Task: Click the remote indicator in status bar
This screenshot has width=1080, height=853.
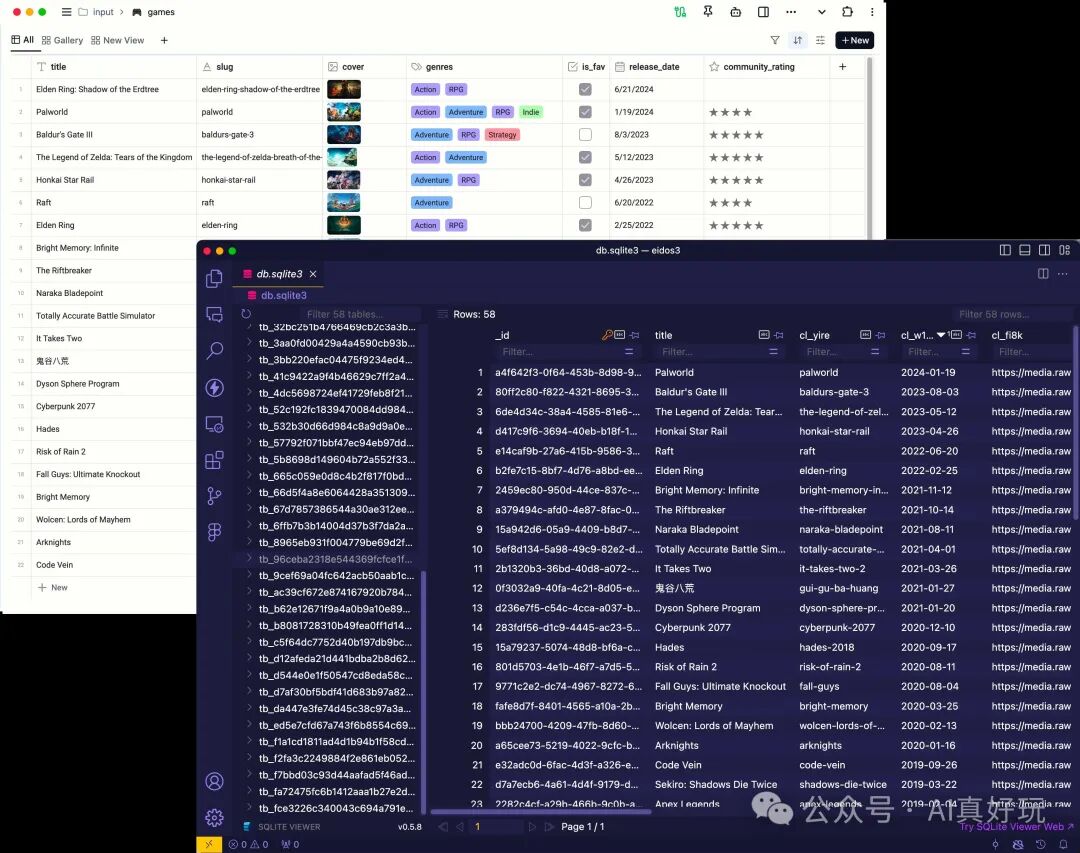Action: [209, 844]
